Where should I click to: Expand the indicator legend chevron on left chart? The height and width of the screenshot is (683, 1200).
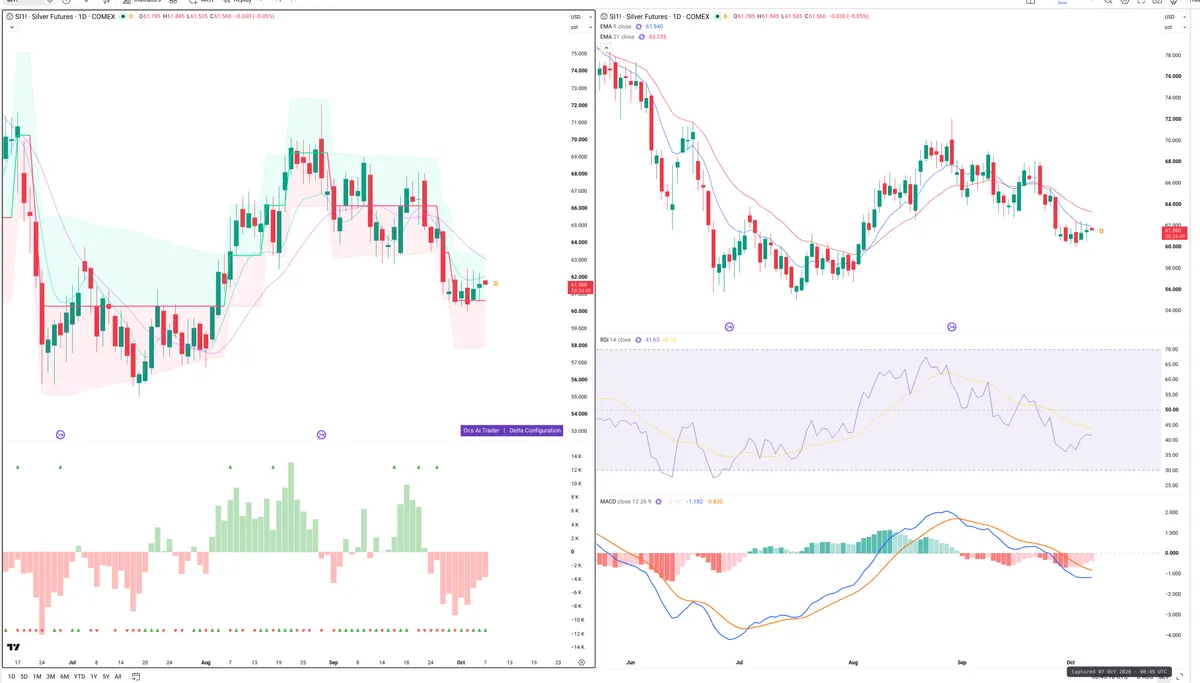(x=12, y=27)
